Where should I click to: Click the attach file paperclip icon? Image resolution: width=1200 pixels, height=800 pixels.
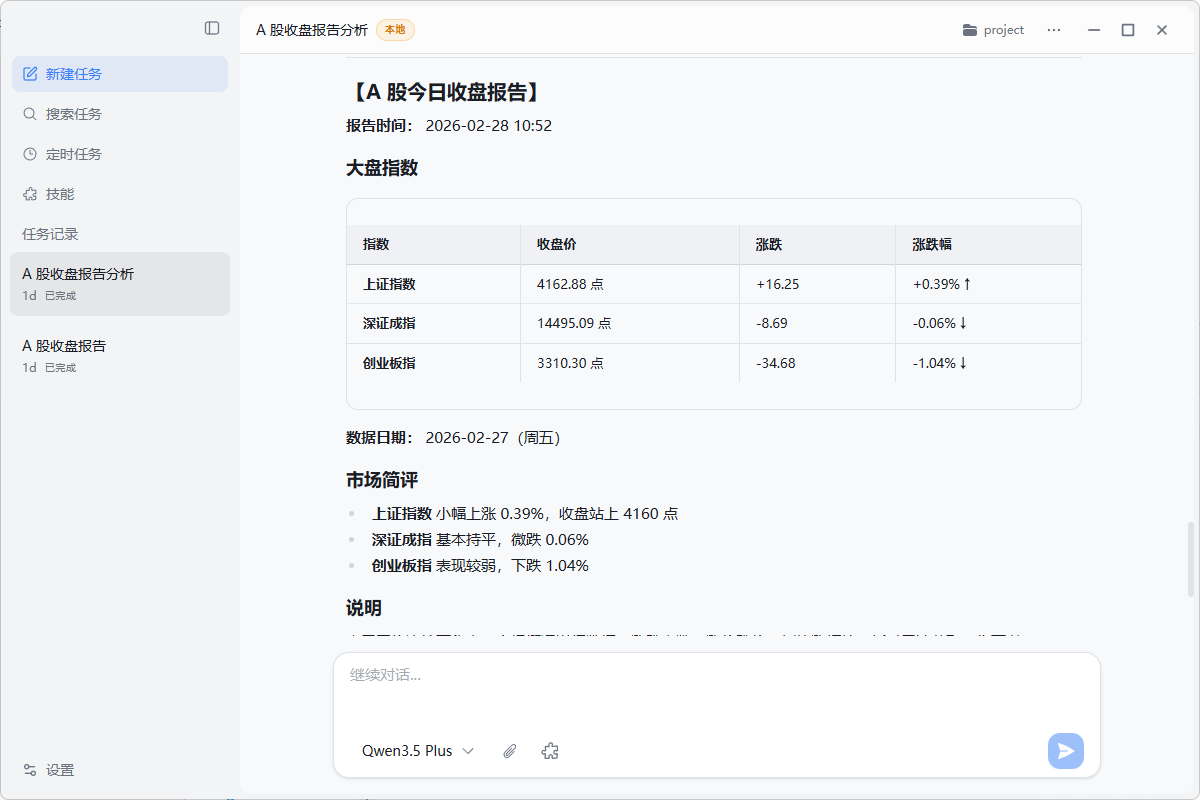pyautogui.click(x=510, y=751)
